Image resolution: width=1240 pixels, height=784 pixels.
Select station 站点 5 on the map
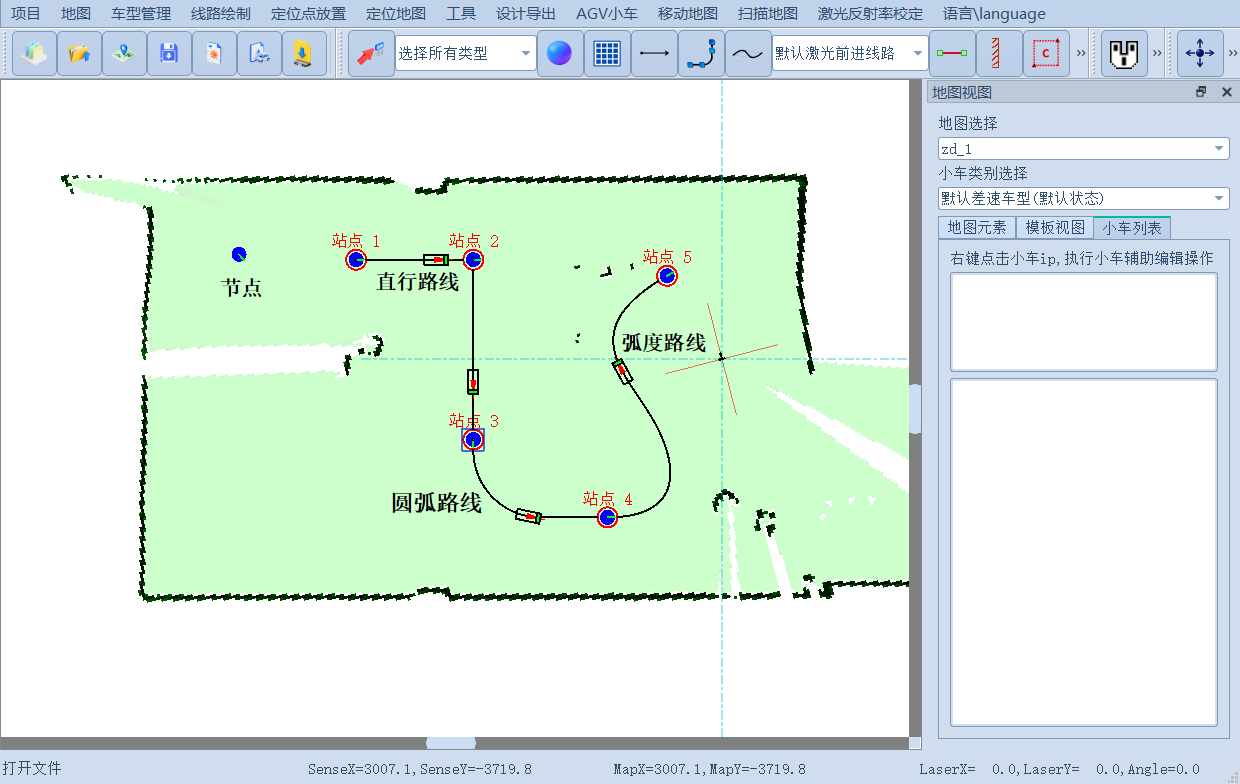(667, 275)
